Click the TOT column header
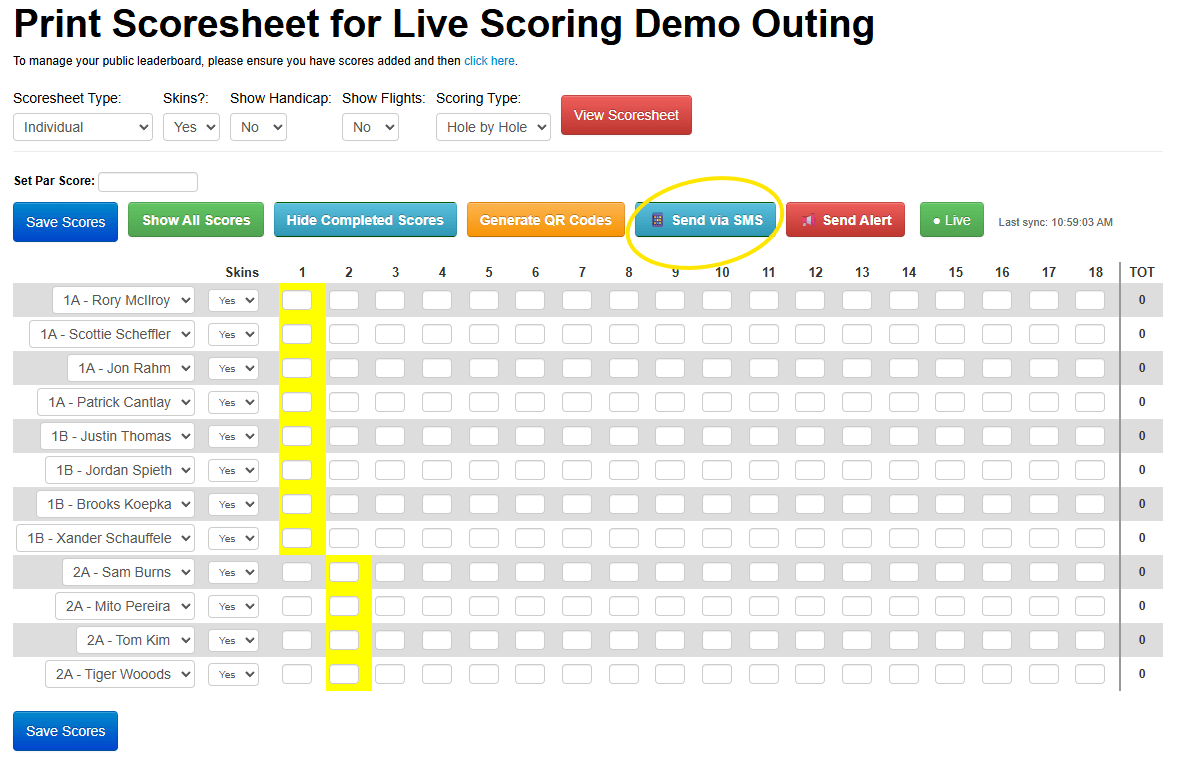The height and width of the screenshot is (766, 1182). pyautogui.click(x=1142, y=272)
